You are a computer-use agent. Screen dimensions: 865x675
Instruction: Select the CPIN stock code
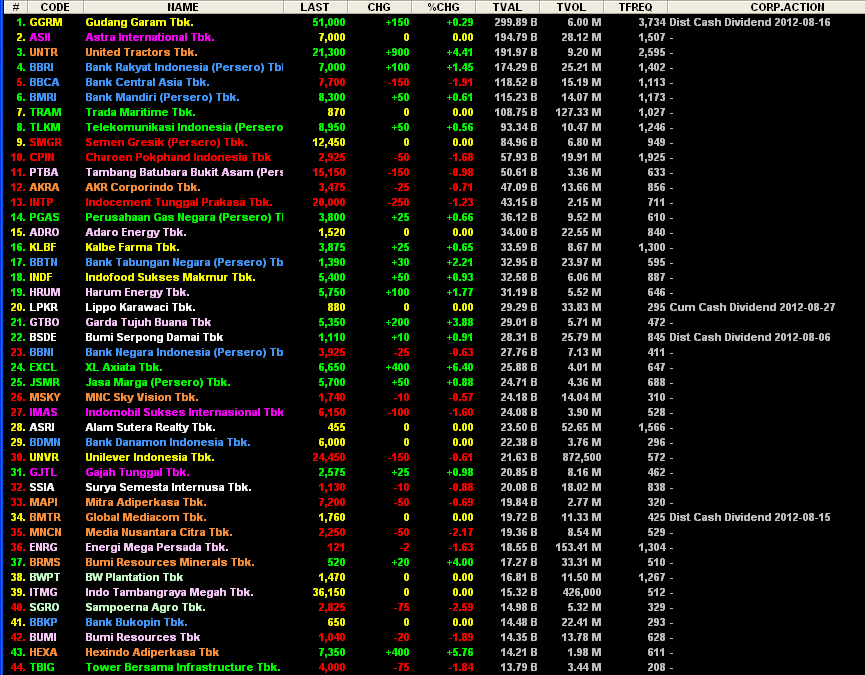point(42,157)
